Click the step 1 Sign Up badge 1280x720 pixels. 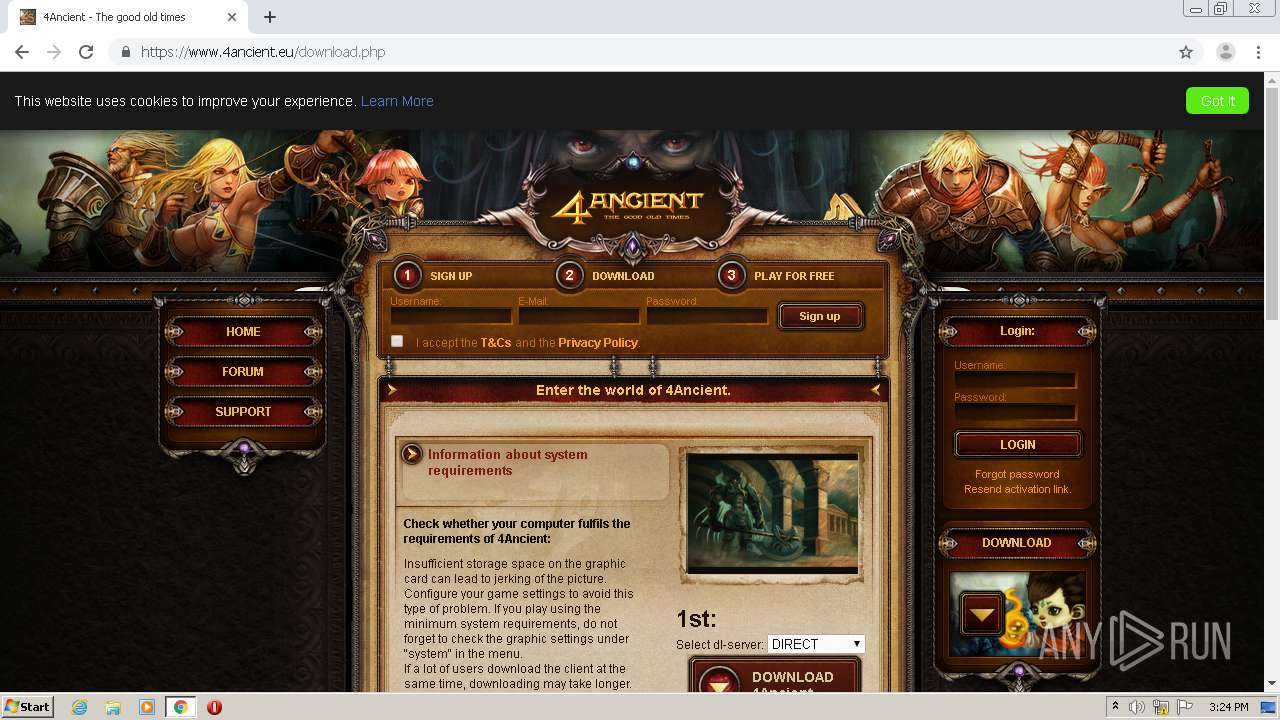(407, 275)
